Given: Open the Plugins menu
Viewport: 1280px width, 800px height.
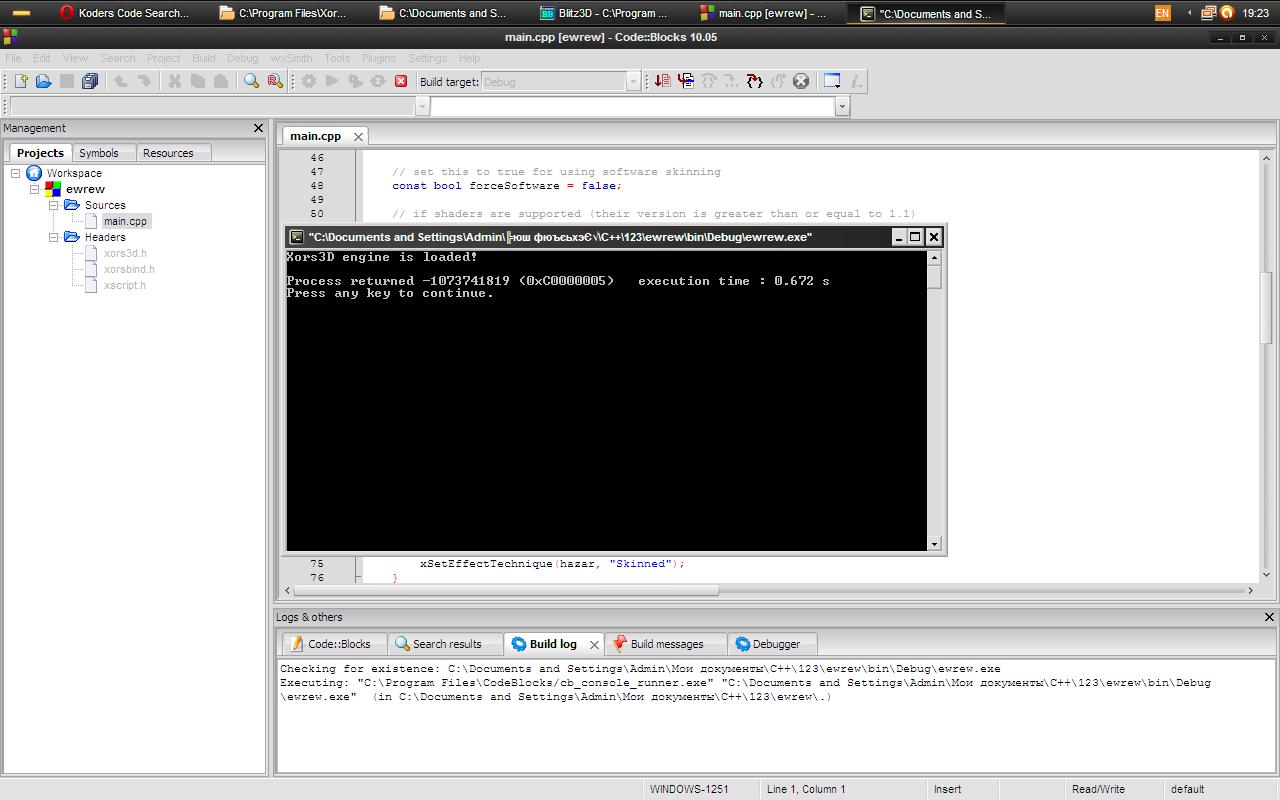Looking at the screenshot, I should [x=379, y=58].
